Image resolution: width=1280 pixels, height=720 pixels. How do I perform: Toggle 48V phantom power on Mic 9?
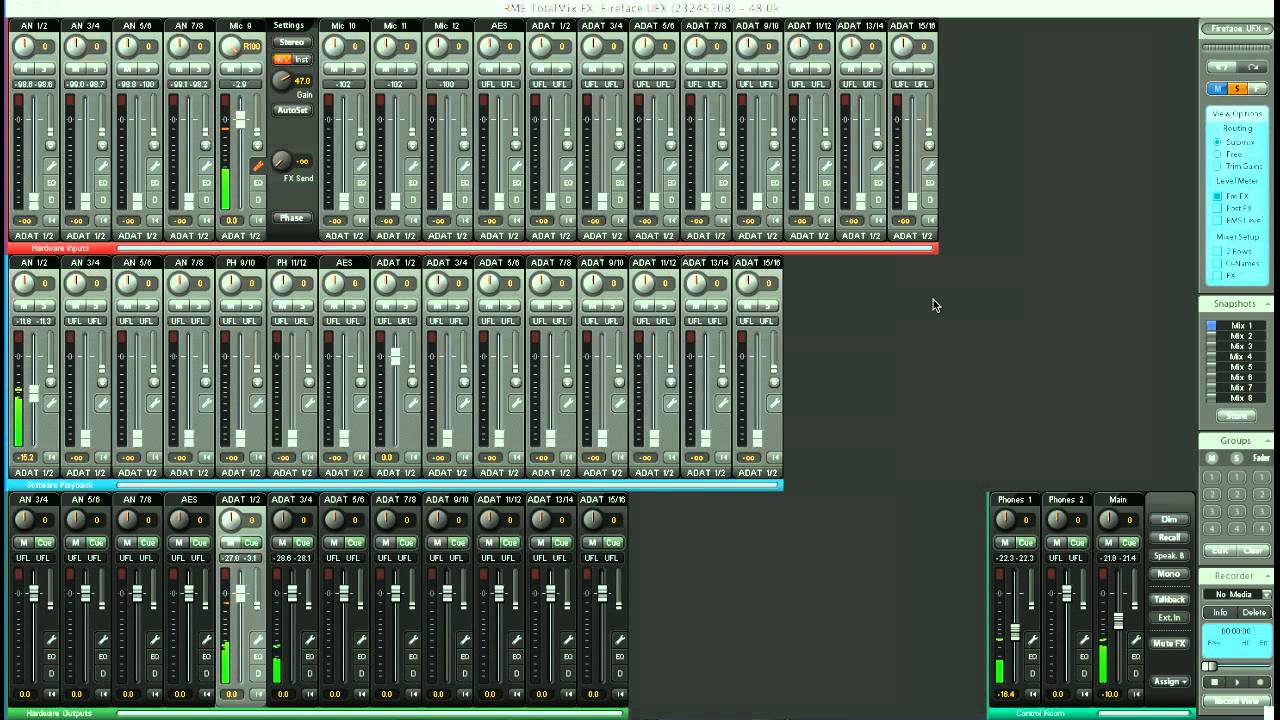(282, 59)
